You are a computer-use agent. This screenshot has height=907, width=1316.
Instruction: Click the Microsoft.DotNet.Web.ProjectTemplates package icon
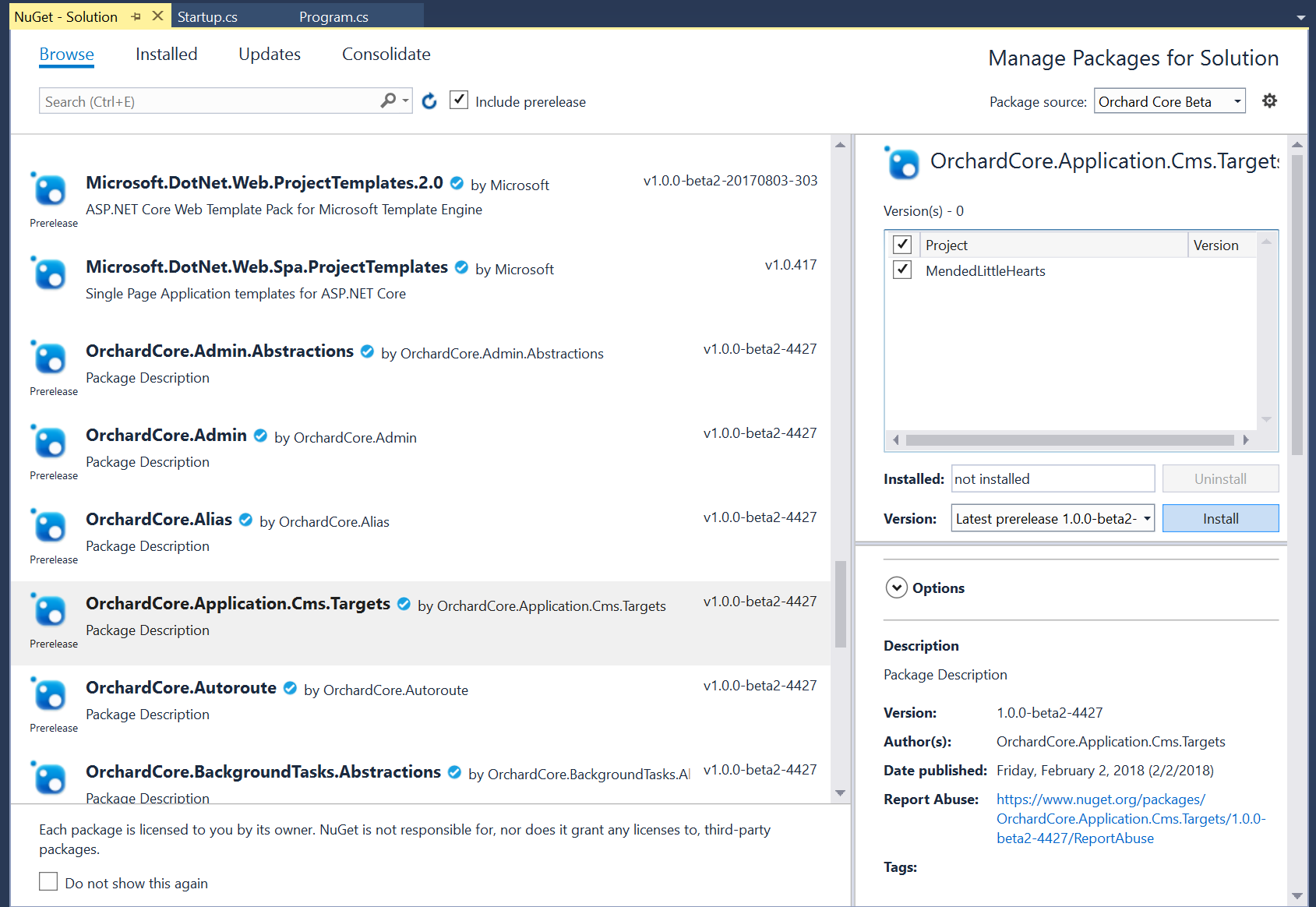click(50, 189)
